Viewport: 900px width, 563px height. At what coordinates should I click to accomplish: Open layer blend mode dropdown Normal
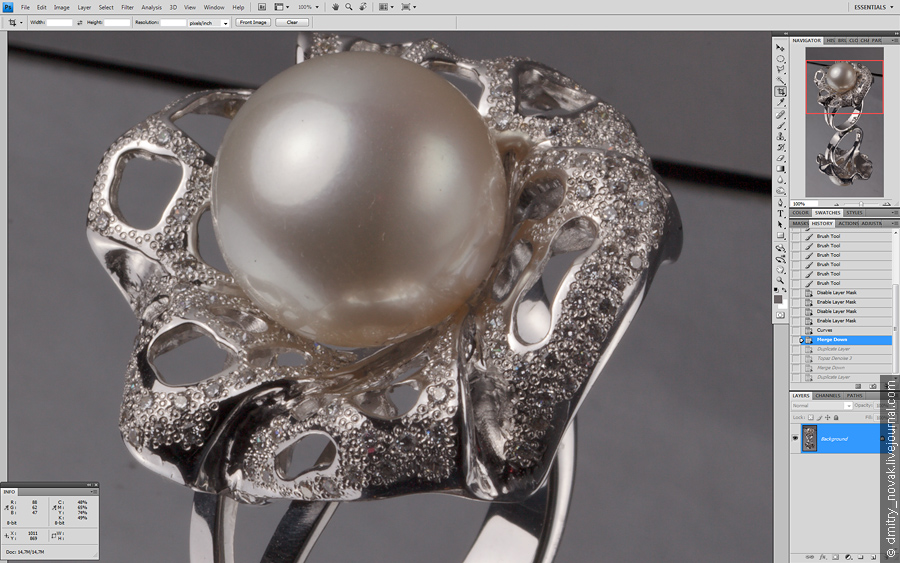821,405
